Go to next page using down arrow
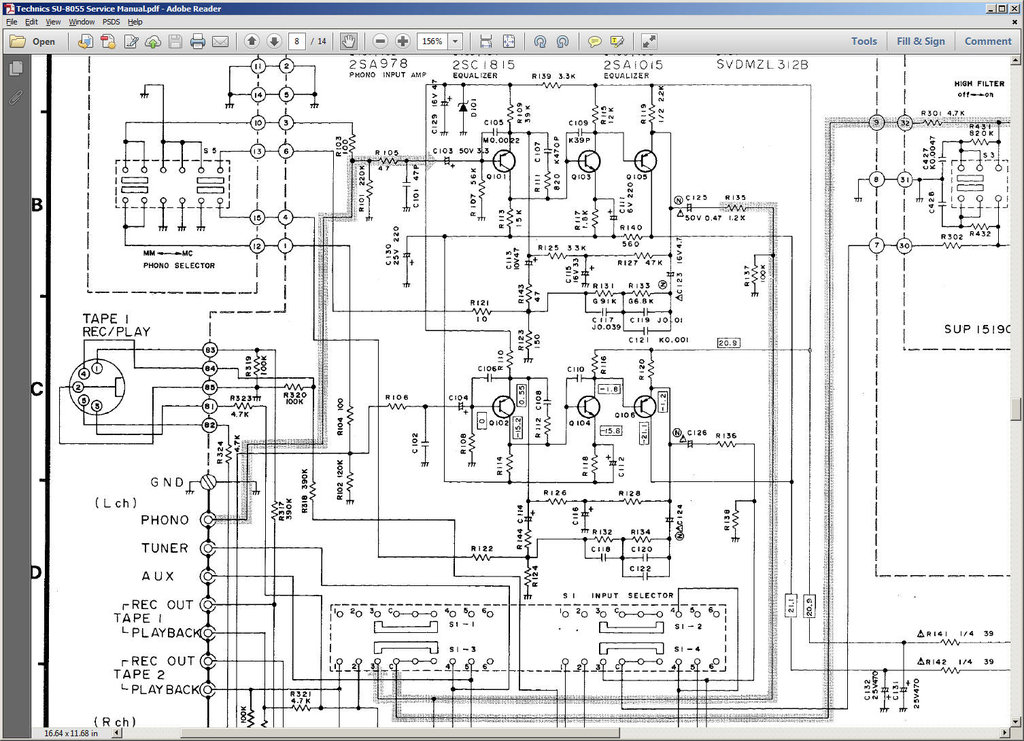Viewport: 1024px width, 741px height. click(274, 41)
